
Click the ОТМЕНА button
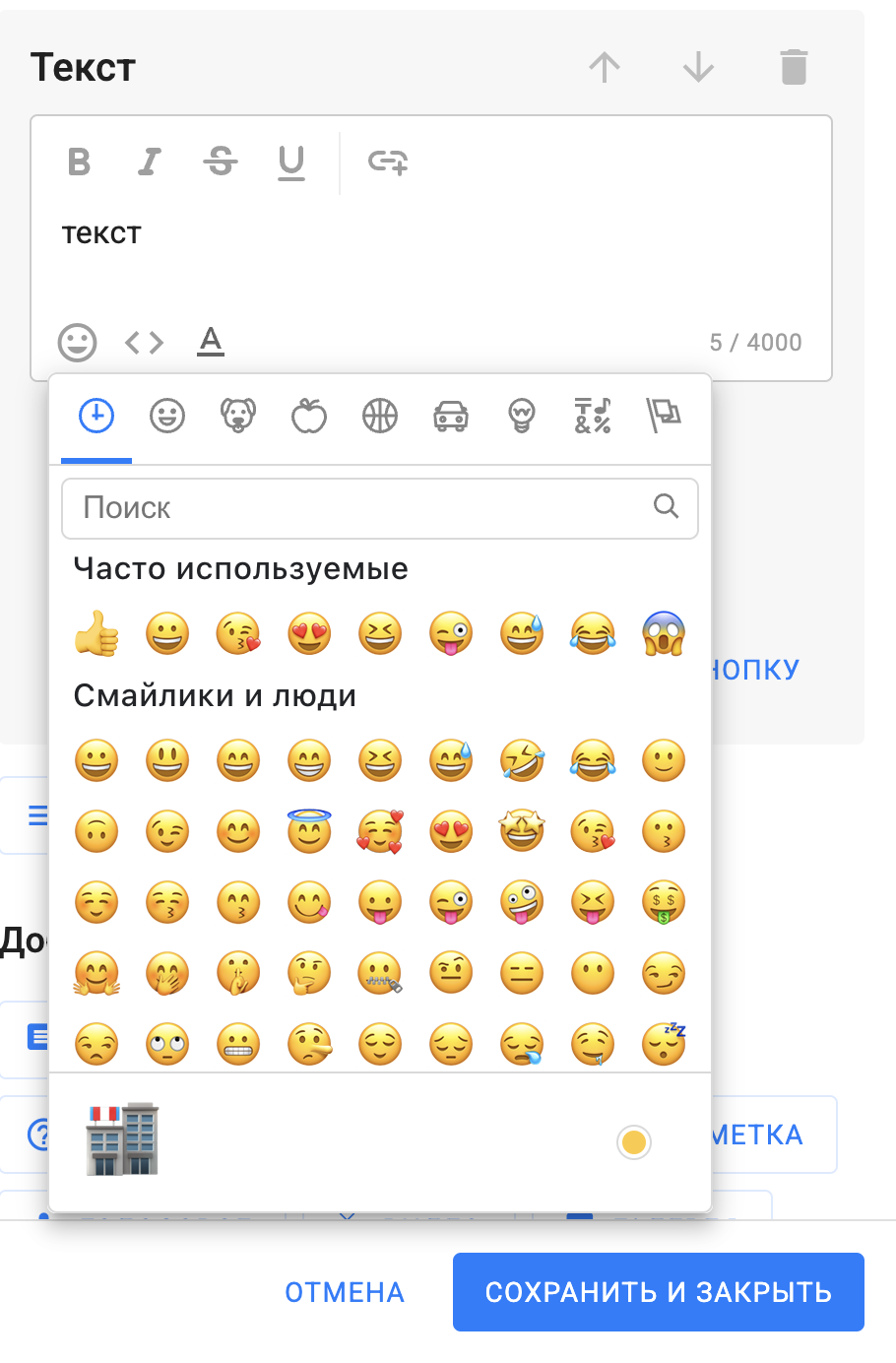pos(345,1292)
